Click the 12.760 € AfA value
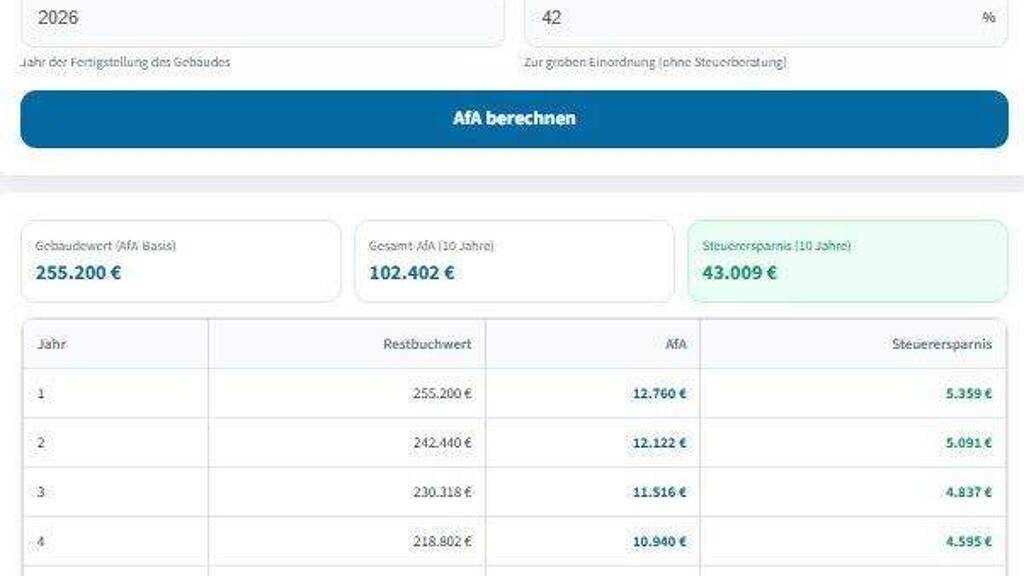 click(x=659, y=394)
